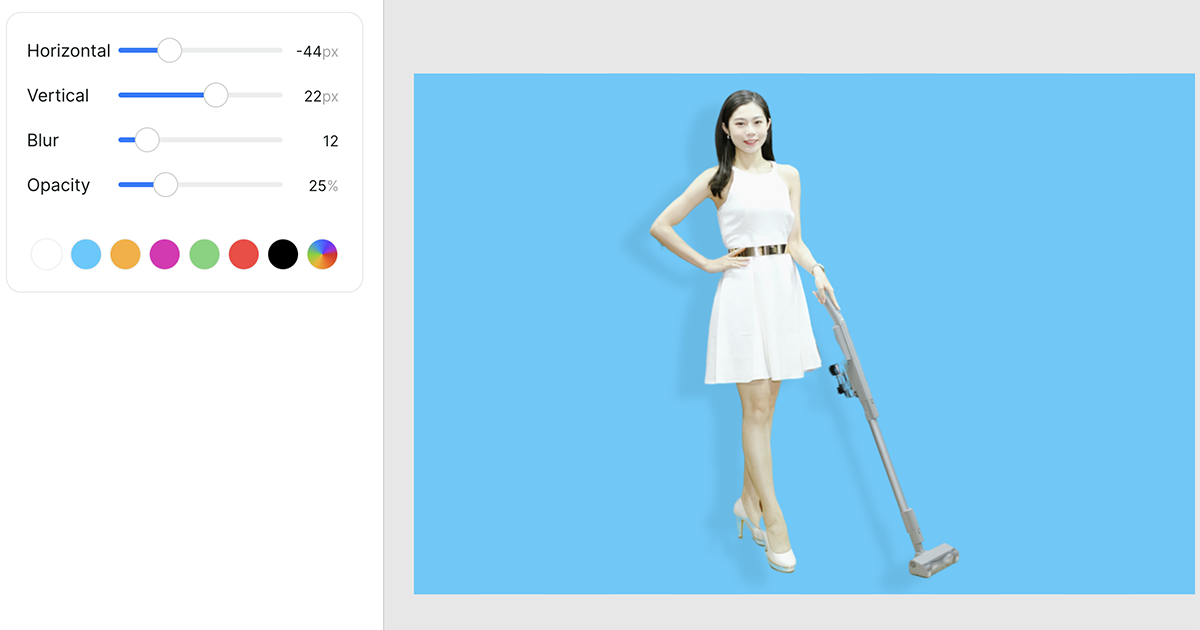Click the Vertical slider handle
1200x630 pixels.
(215, 95)
